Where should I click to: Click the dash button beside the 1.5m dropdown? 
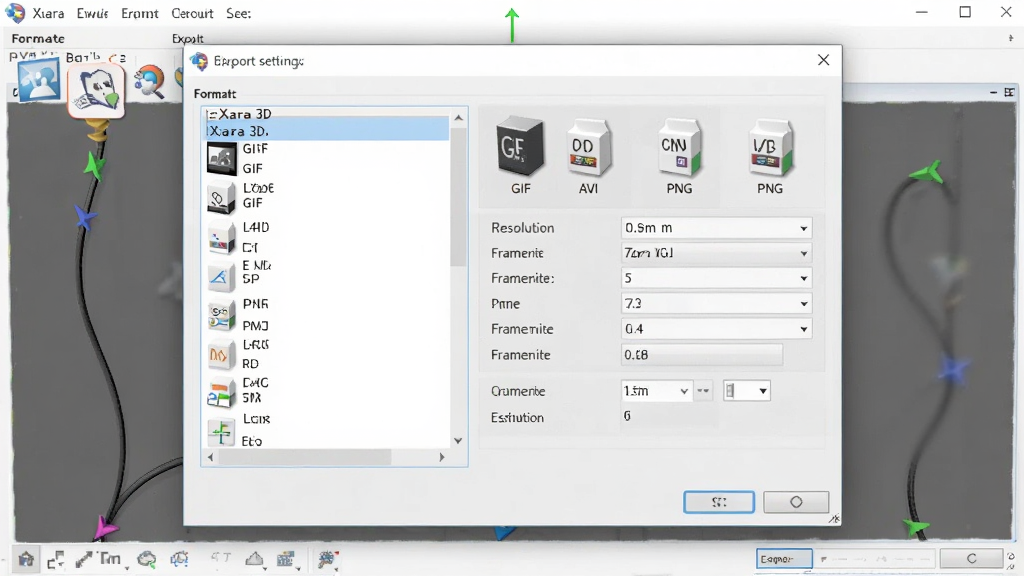703,391
